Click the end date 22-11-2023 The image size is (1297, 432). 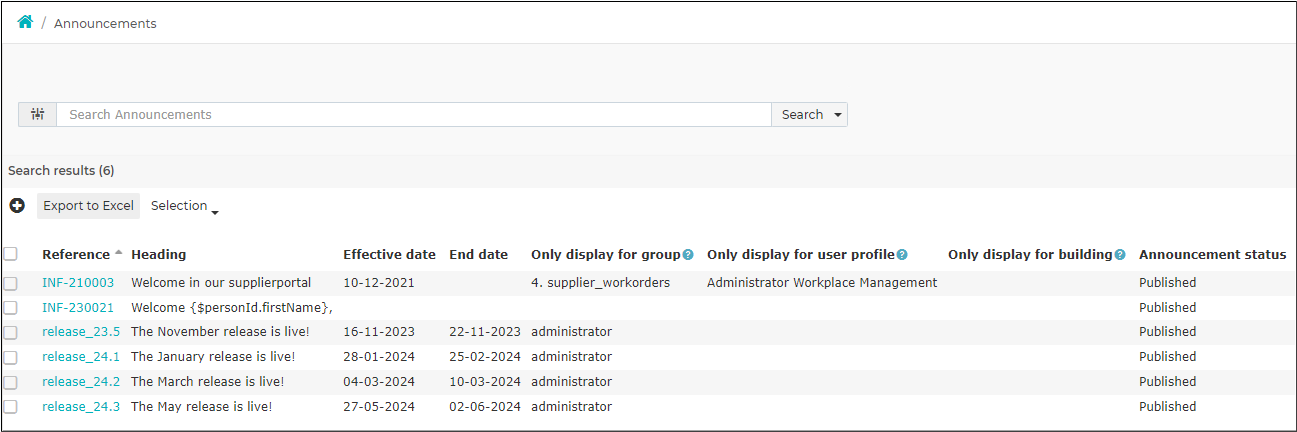pyautogui.click(x=485, y=332)
